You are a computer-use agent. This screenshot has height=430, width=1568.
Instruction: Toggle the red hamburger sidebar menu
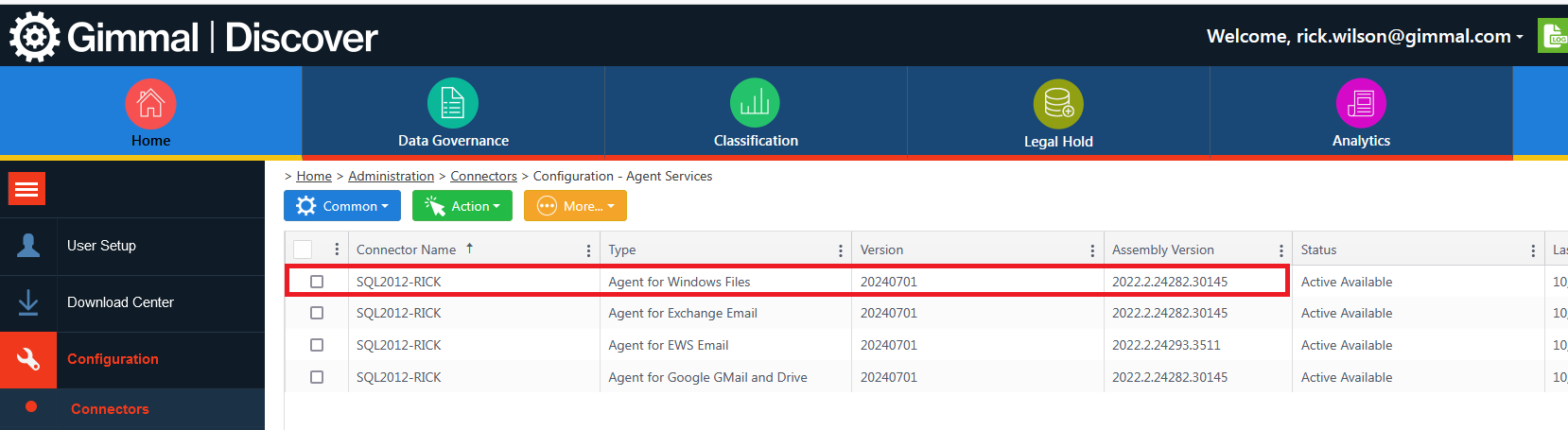(x=26, y=189)
